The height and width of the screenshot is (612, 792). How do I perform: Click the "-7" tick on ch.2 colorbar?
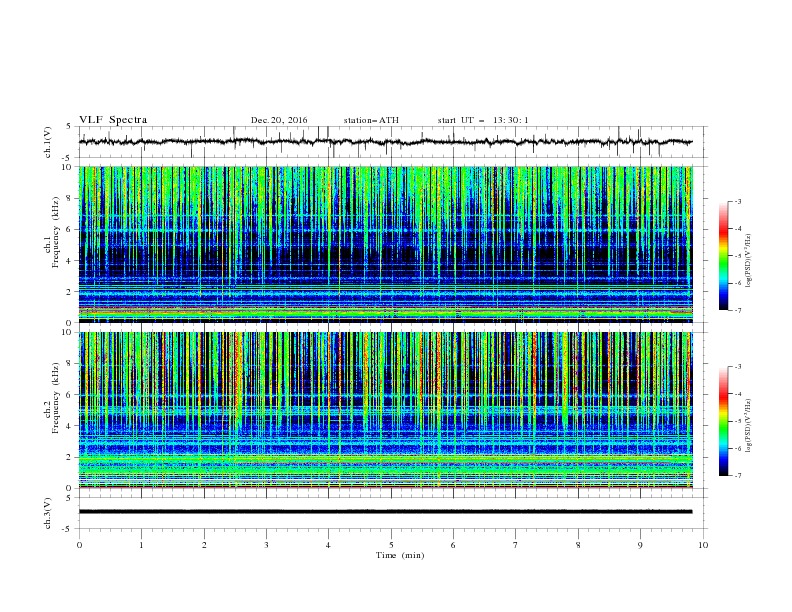tap(738, 476)
